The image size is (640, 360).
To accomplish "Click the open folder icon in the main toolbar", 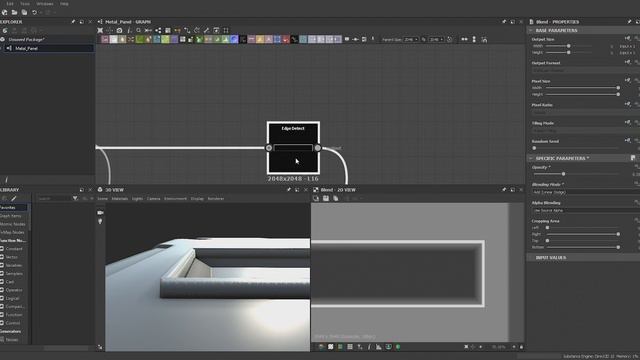I will coord(14,13).
